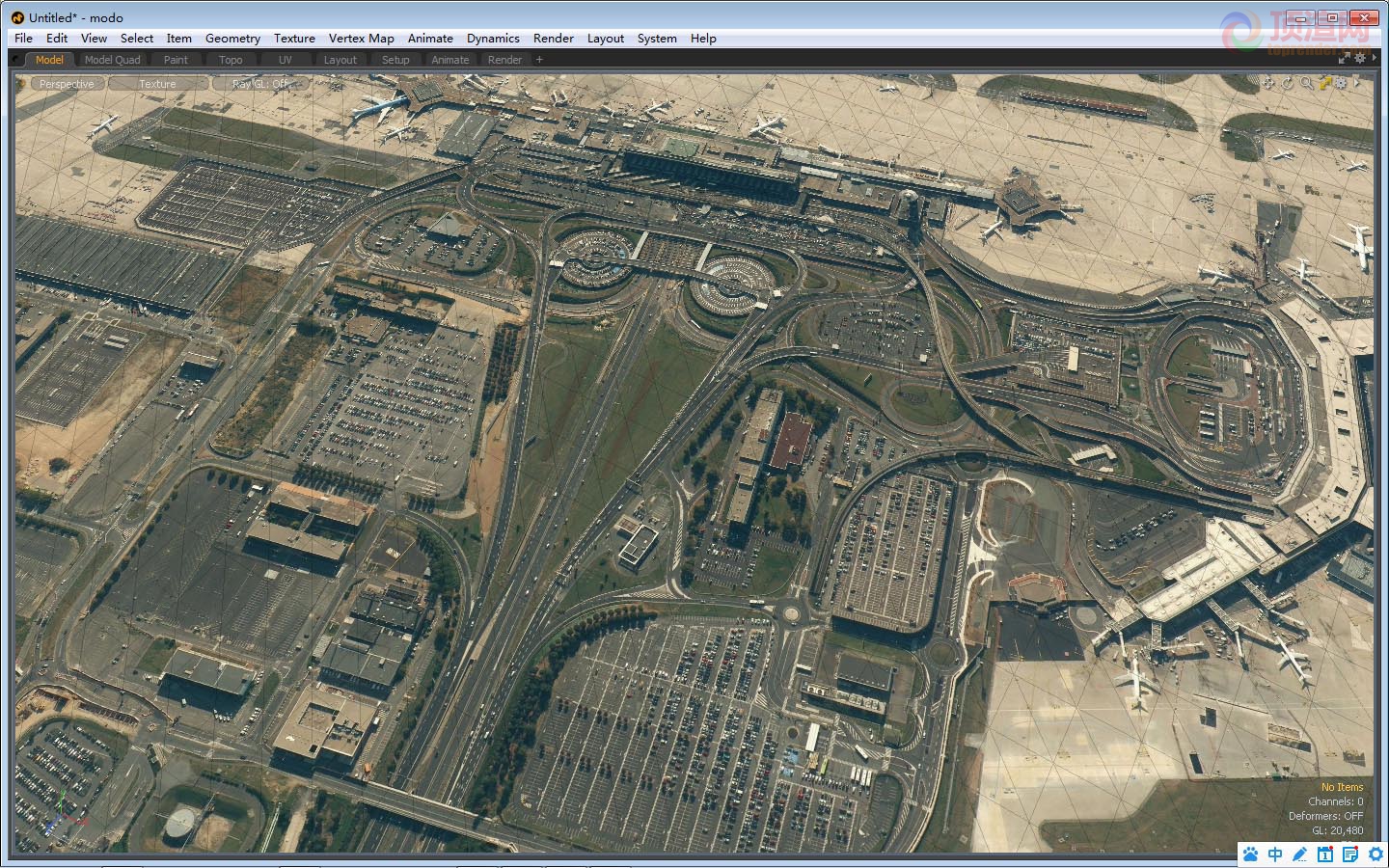Expand the layout tab bar arrow
Screen dimensions: 1389x868
[1374, 58]
